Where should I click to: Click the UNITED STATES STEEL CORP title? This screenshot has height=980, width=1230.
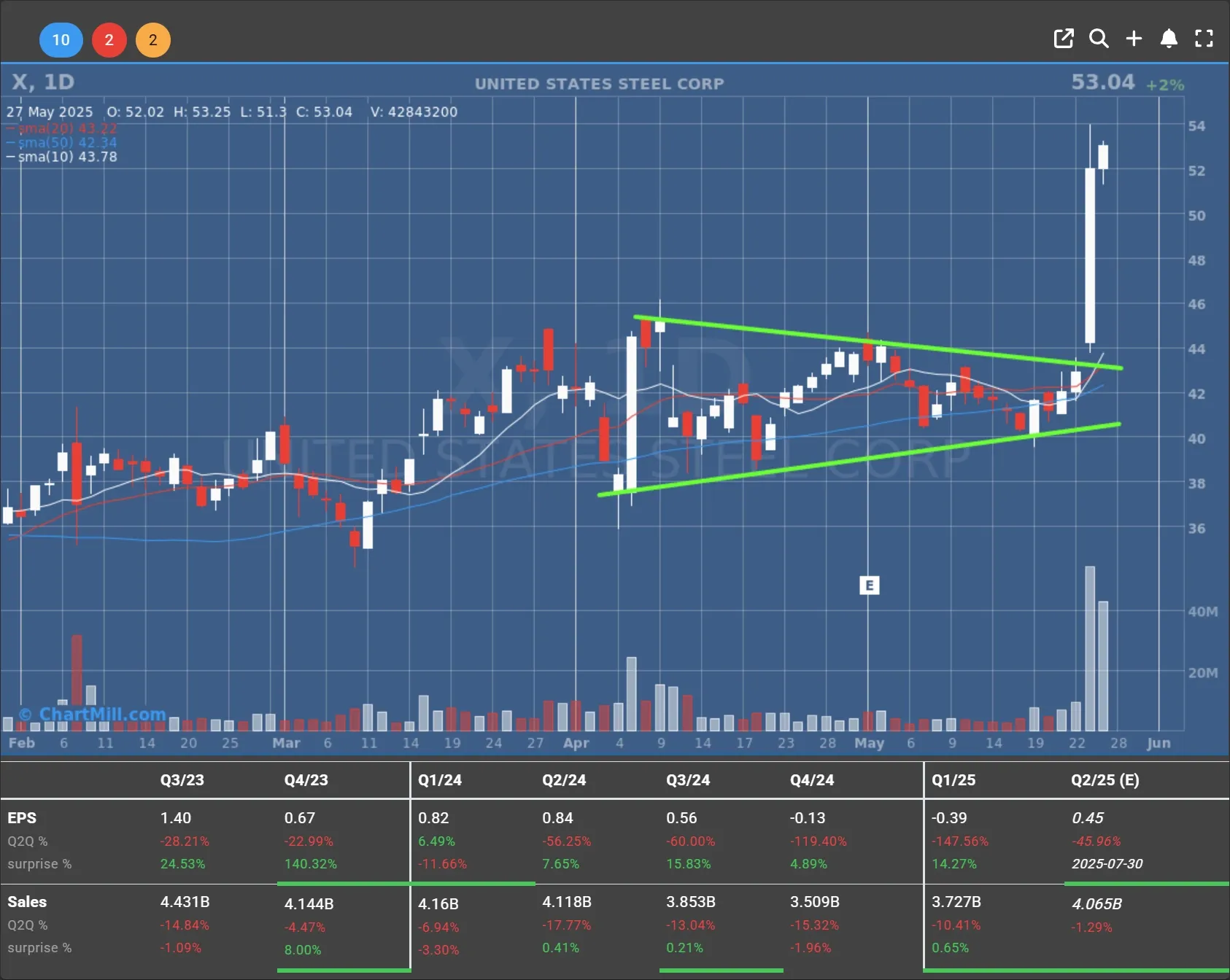click(600, 84)
